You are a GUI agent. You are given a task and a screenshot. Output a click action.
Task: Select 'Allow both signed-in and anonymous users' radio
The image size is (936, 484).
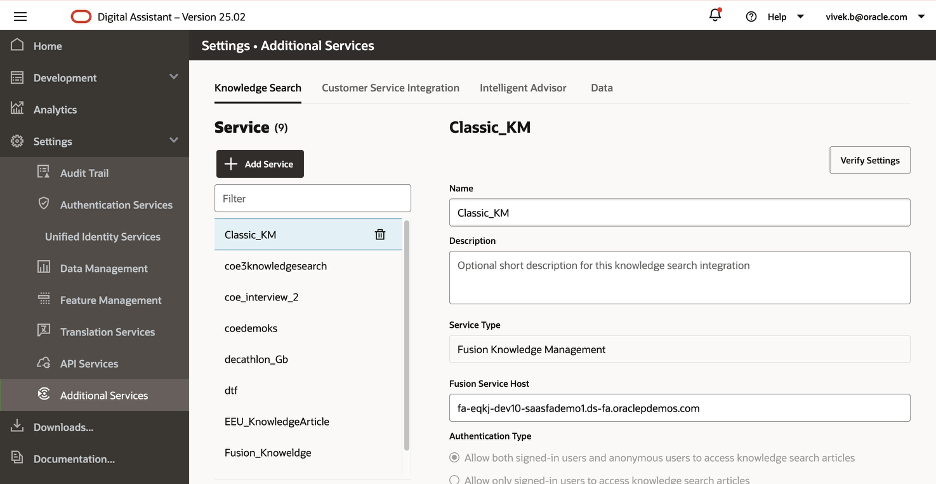point(454,458)
